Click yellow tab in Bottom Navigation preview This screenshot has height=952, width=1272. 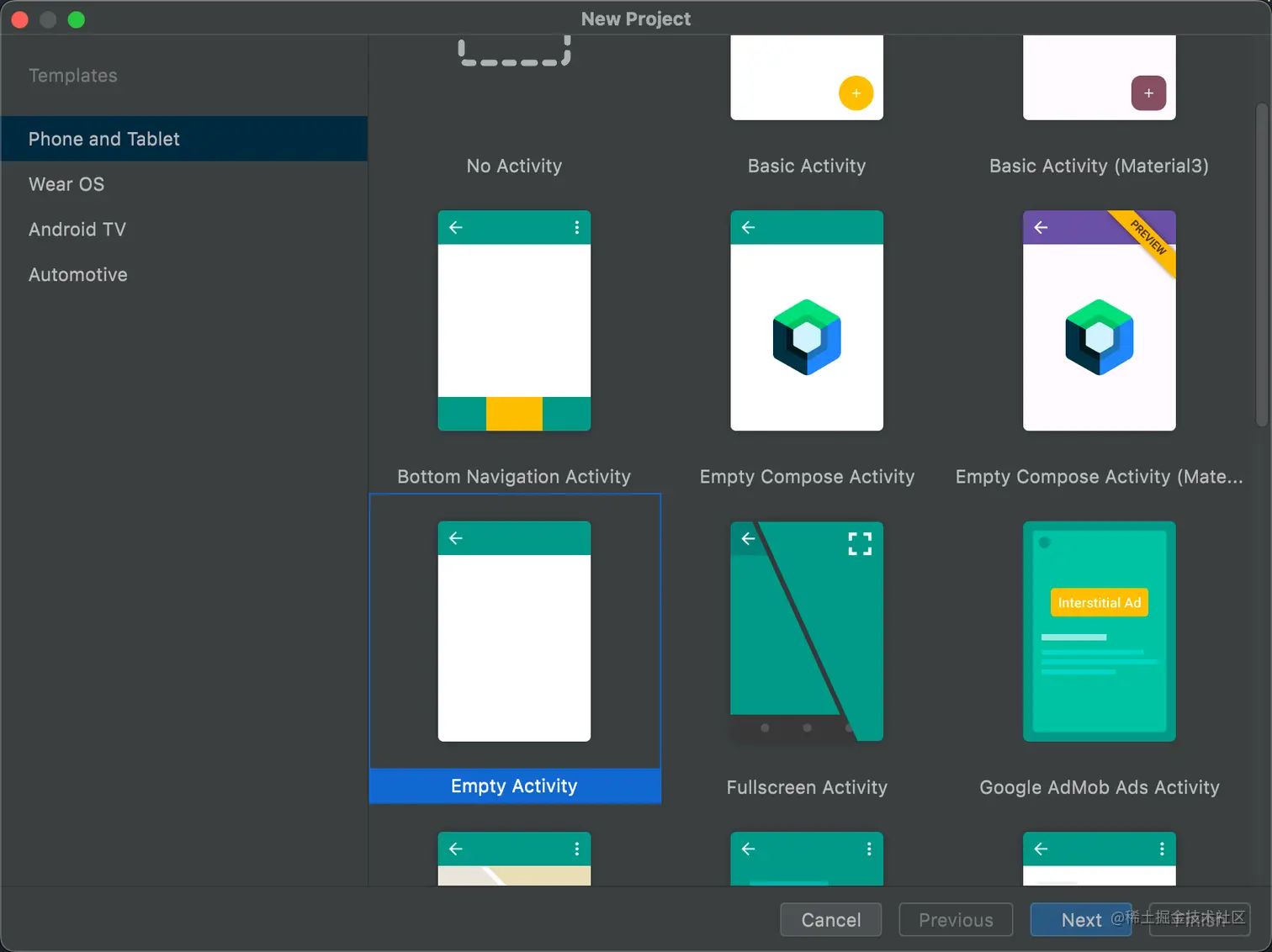point(514,414)
